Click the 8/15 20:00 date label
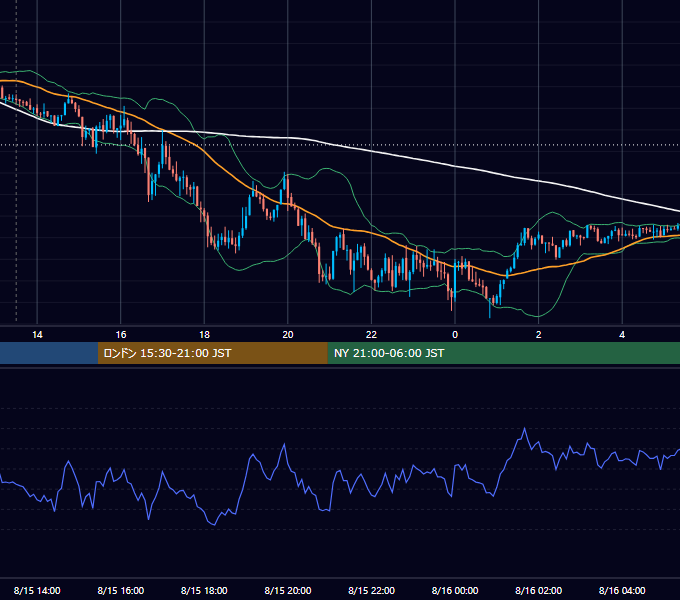 (x=288, y=590)
